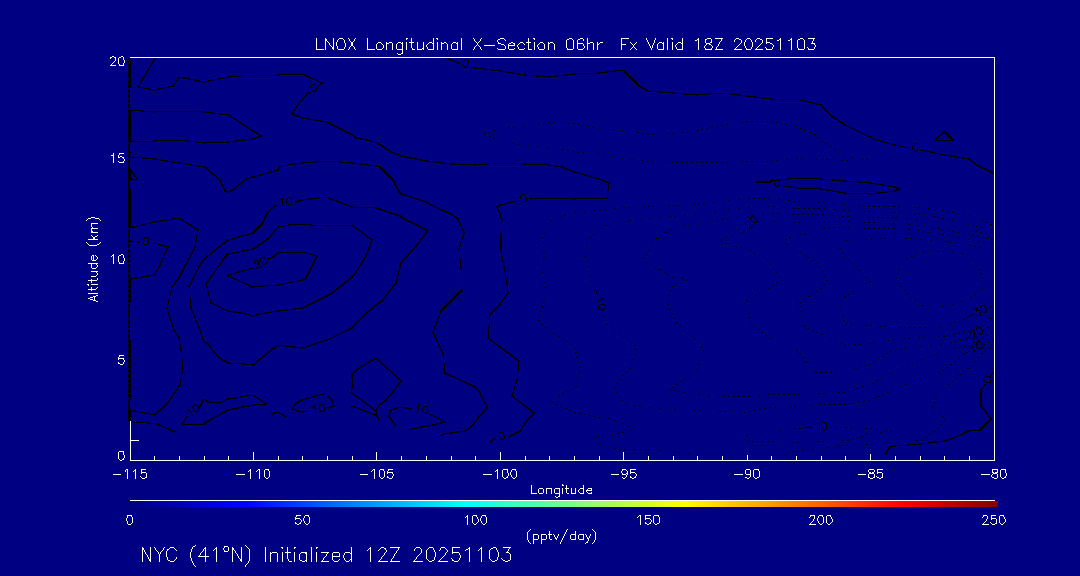The image size is (1080, 576).
Task: Select the -95 longitude tick label
Action: [623, 473]
